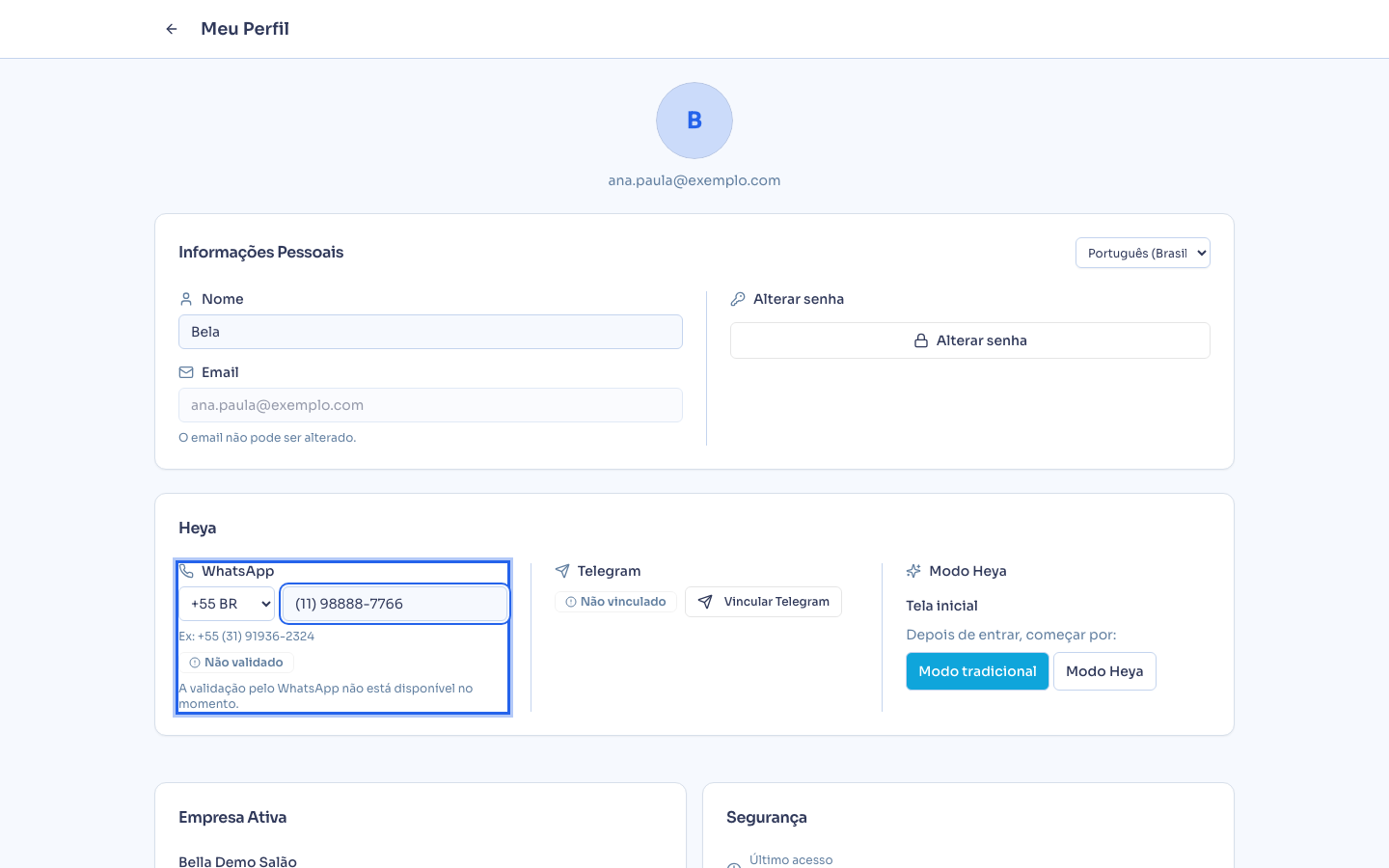This screenshot has width=1389, height=868.
Task: Select Modo Heya as start screen
Action: (1104, 671)
